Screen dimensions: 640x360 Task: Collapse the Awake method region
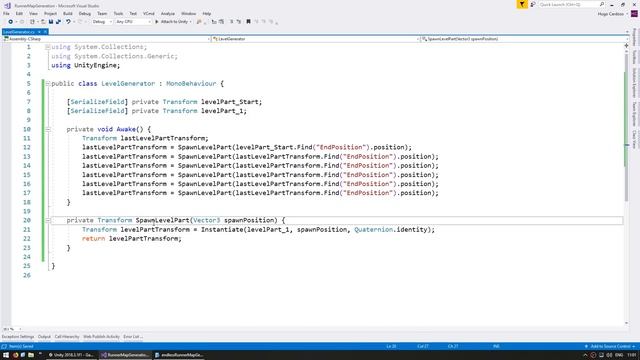click(x=48, y=129)
